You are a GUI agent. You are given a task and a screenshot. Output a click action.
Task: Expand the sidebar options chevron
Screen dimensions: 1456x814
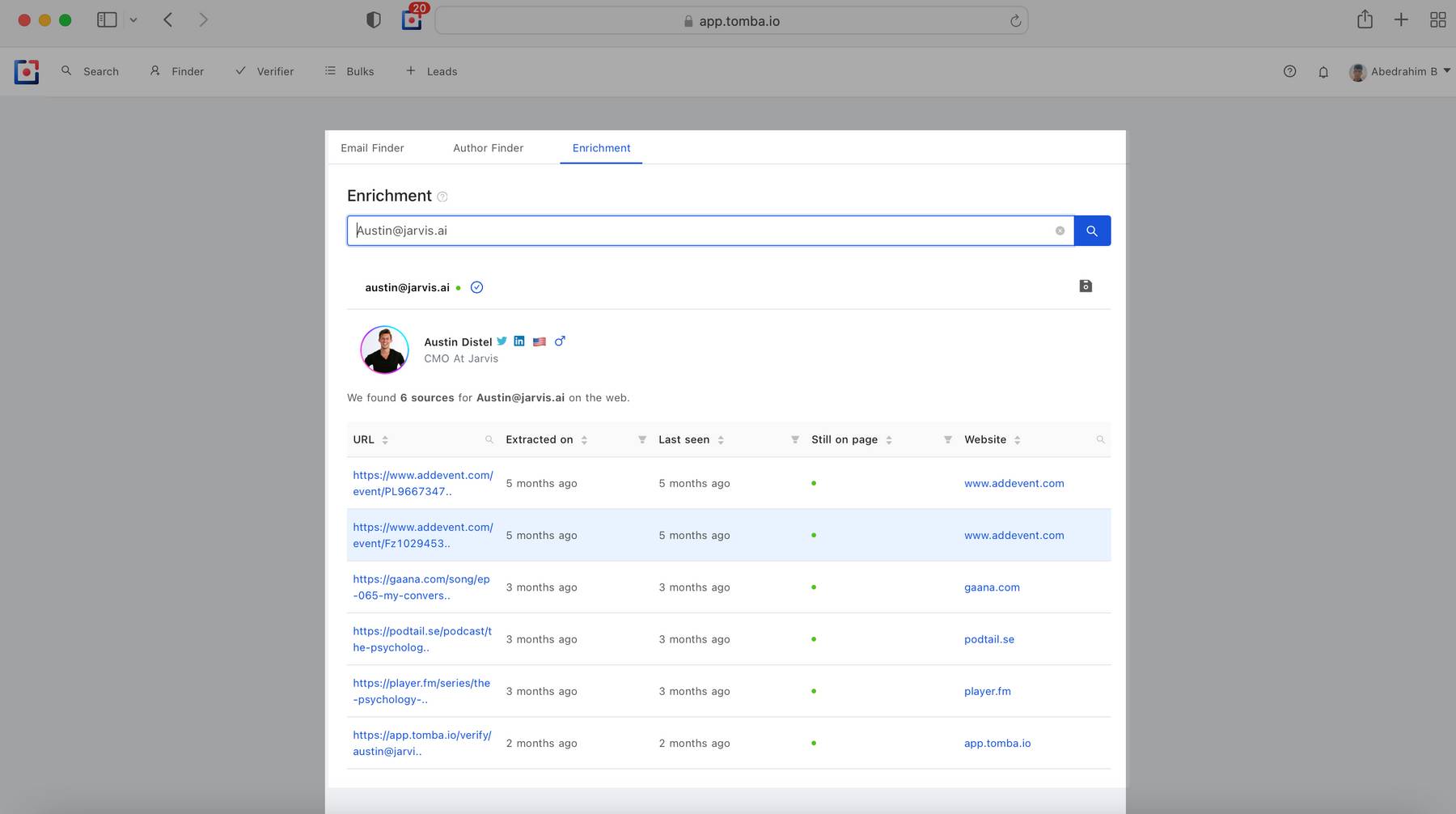[133, 20]
